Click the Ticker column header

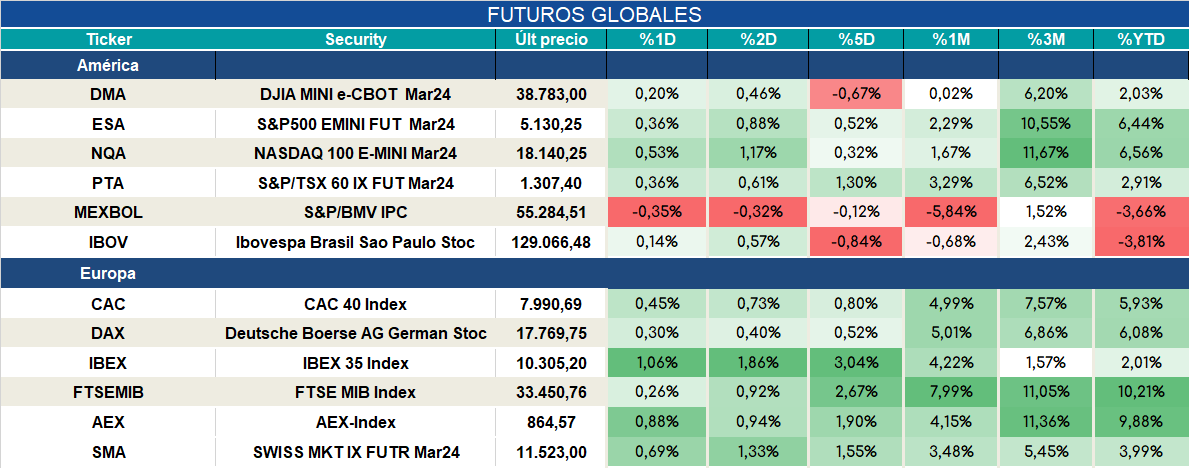(x=108, y=39)
